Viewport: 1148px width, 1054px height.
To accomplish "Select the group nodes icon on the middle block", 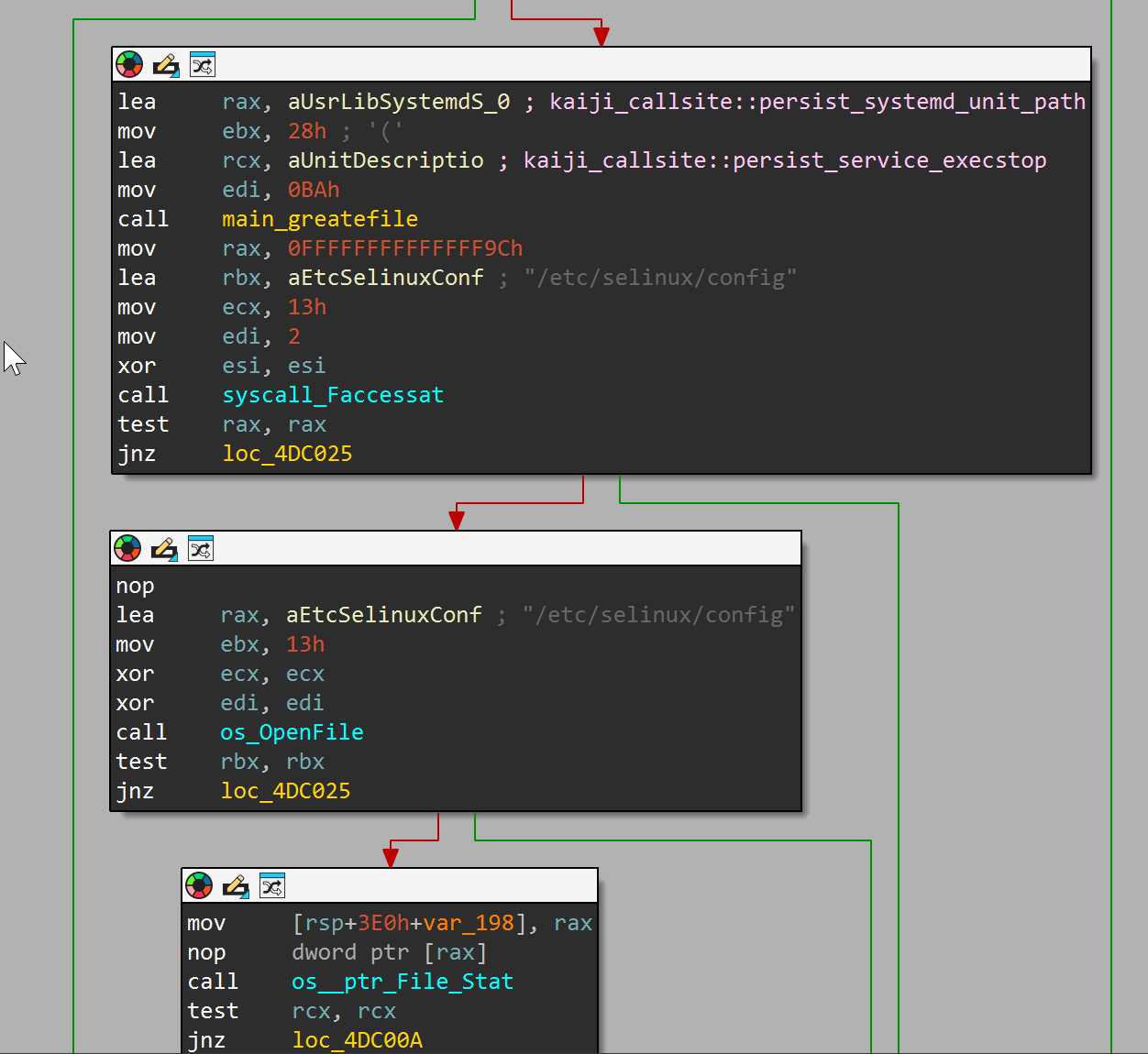I will [x=200, y=548].
